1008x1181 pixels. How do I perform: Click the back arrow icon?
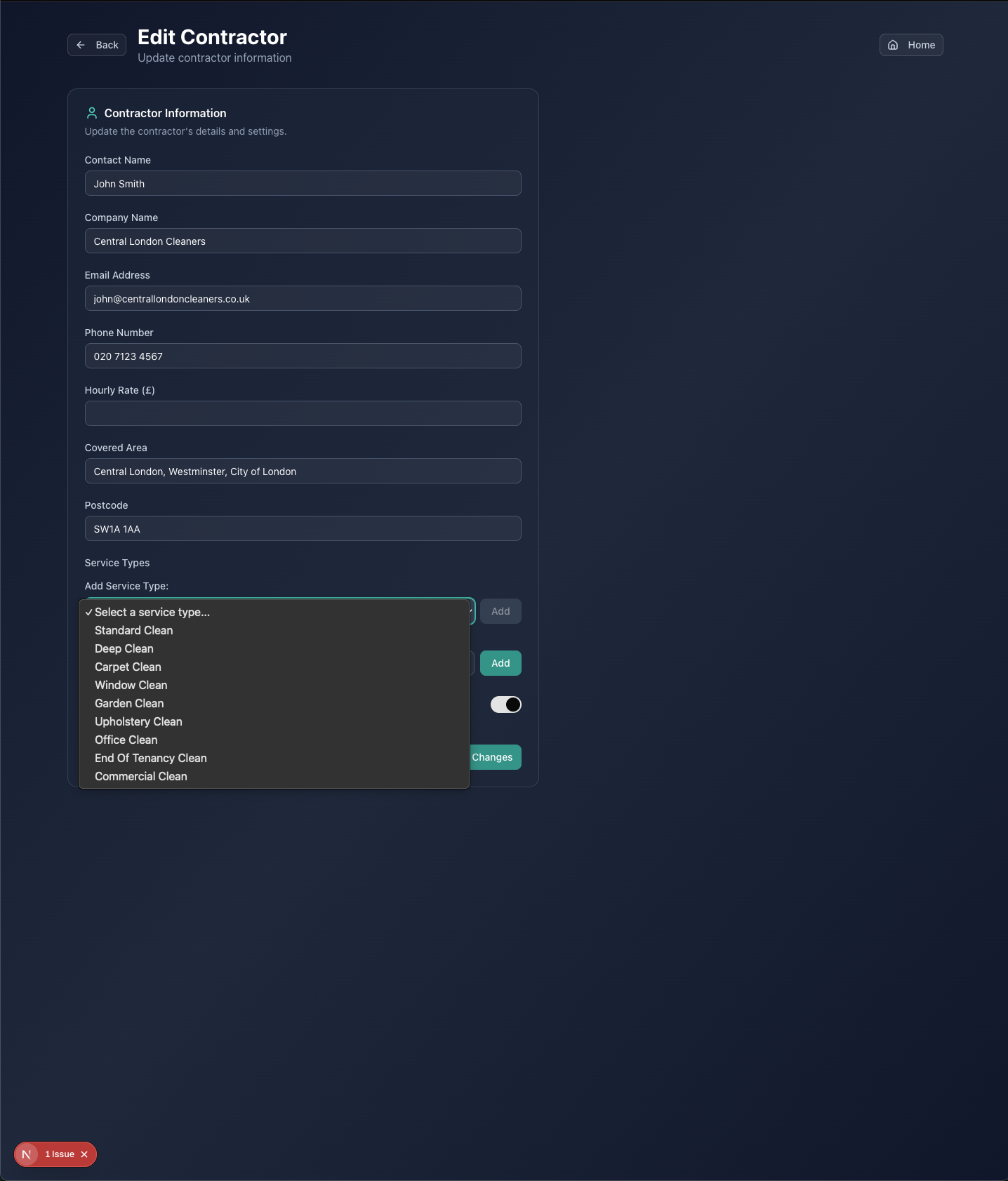(x=81, y=45)
